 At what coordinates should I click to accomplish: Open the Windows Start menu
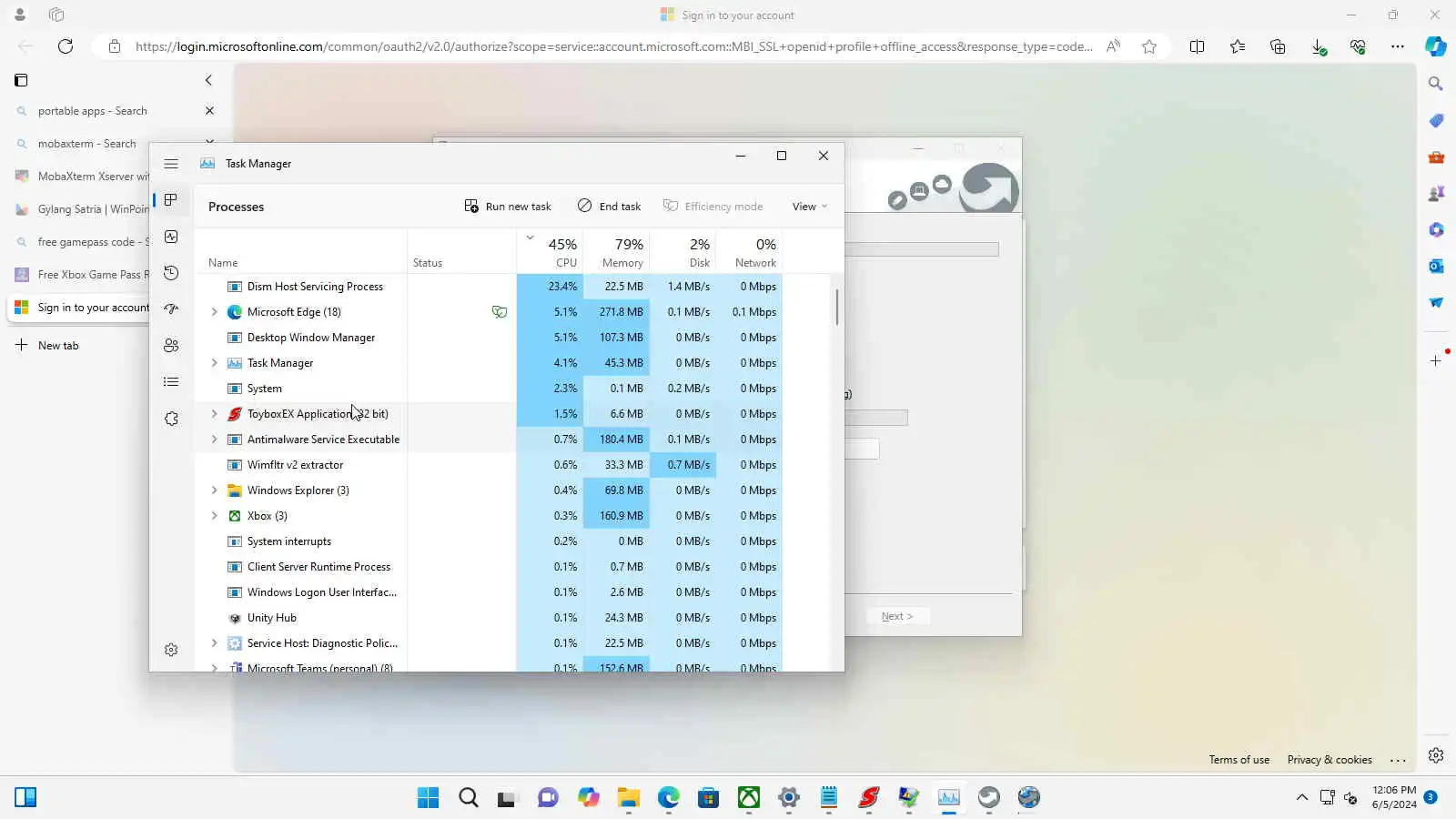(x=428, y=798)
